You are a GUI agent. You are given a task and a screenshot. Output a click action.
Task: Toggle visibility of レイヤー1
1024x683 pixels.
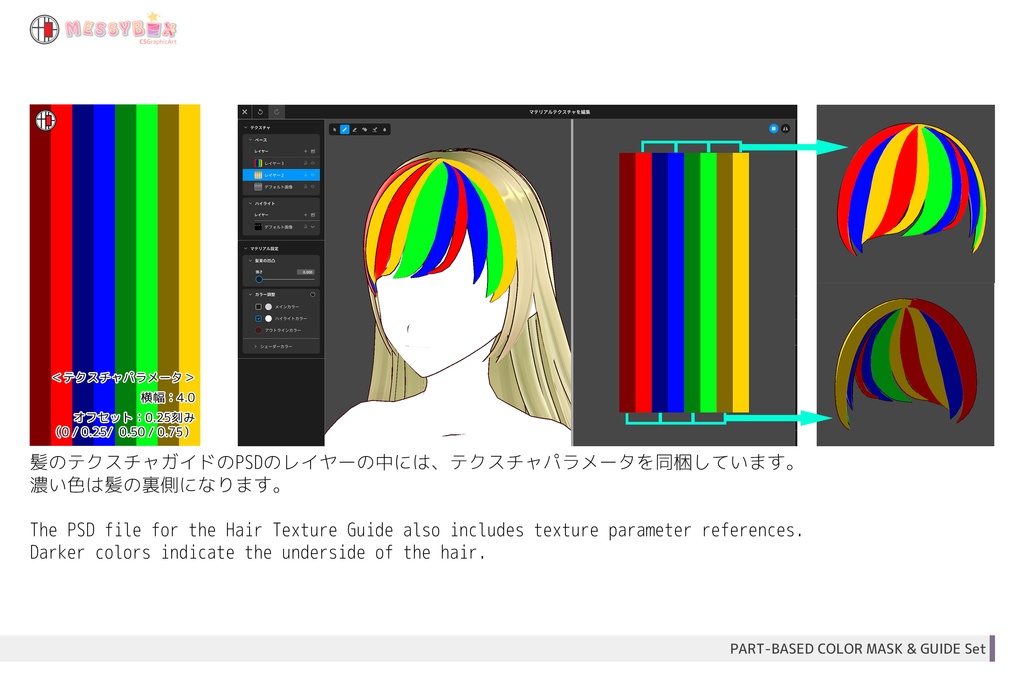click(313, 163)
